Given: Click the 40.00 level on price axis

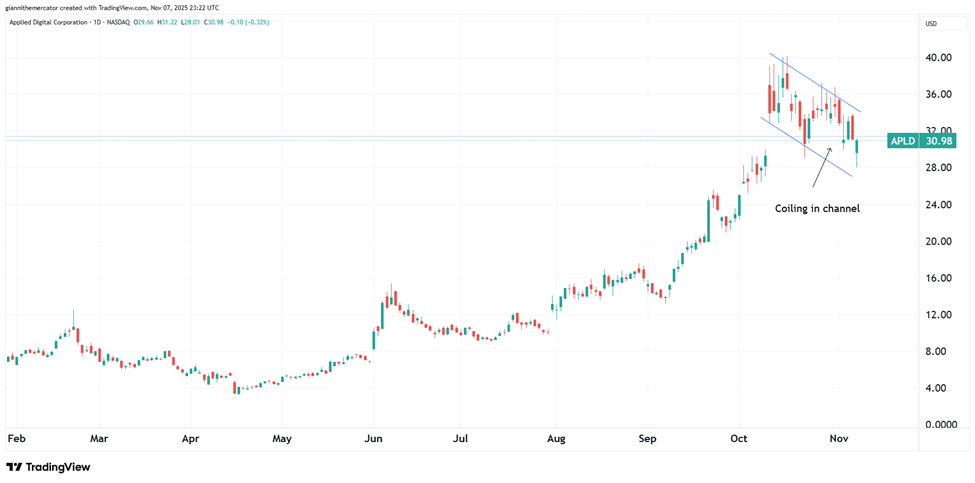Looking at the screenshot, I should tap(937, 58).
